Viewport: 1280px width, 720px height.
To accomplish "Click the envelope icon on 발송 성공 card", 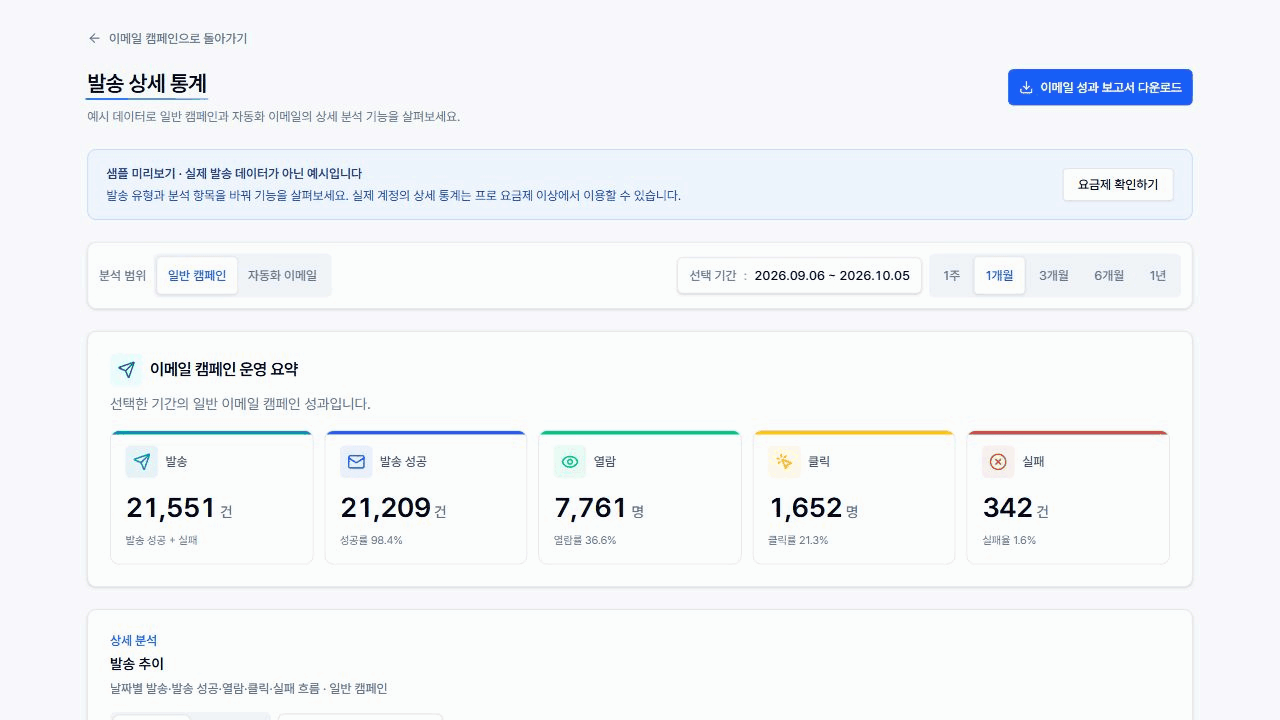I will click(x=356, y=462).
